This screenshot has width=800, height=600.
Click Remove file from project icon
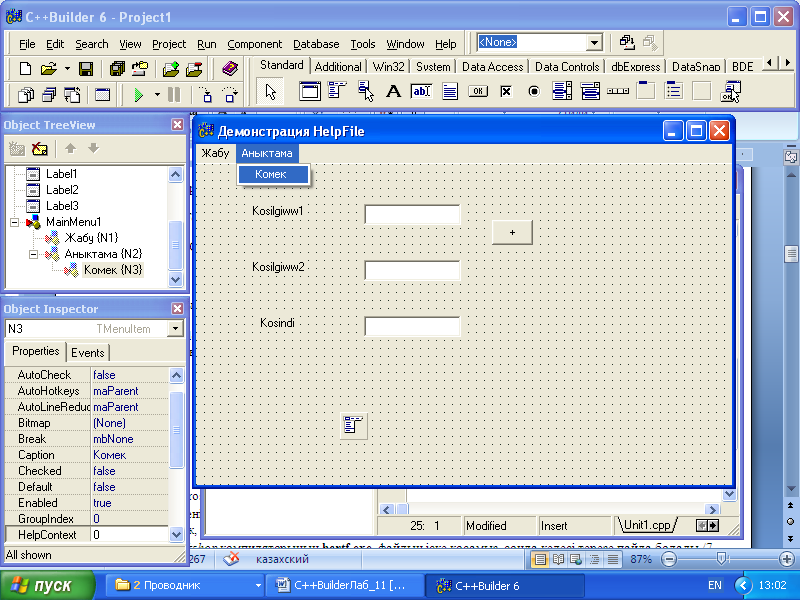194,68
